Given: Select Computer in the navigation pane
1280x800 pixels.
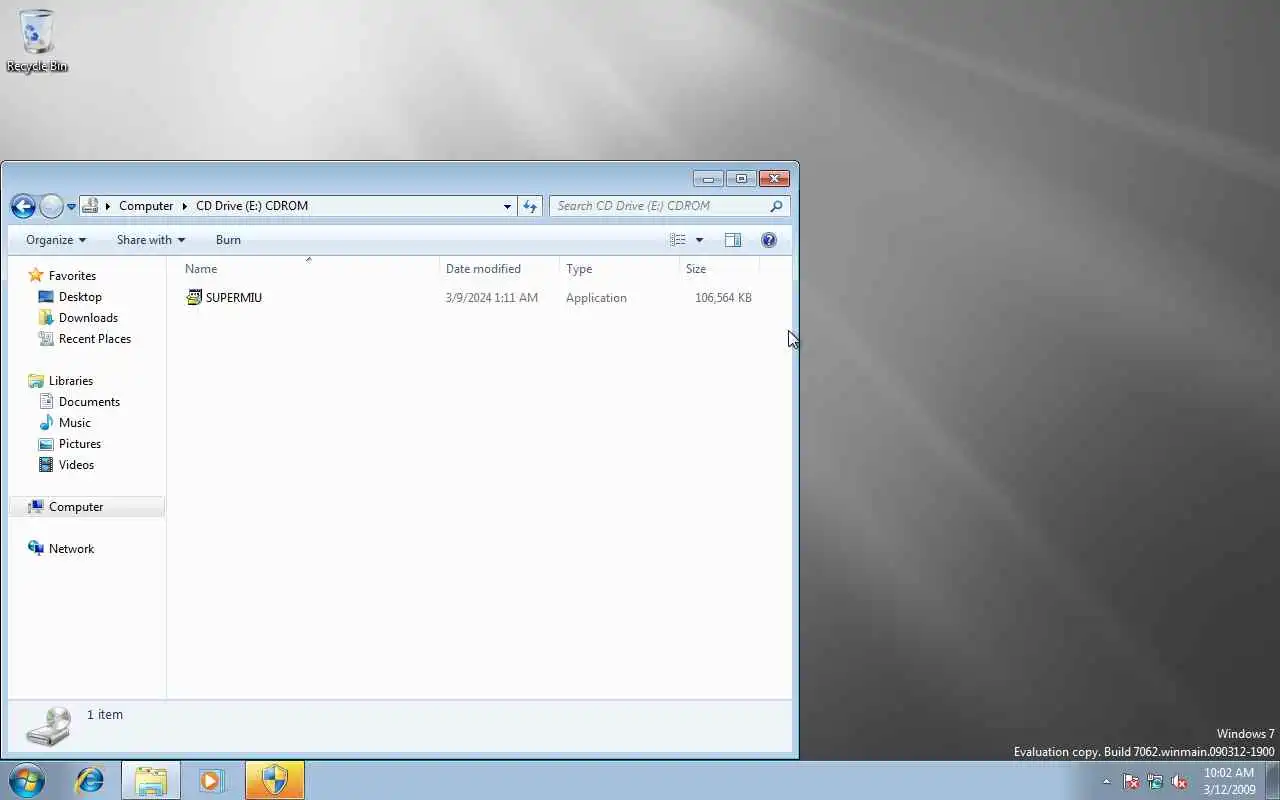Looking at the screenshot, I should [76, 507].
